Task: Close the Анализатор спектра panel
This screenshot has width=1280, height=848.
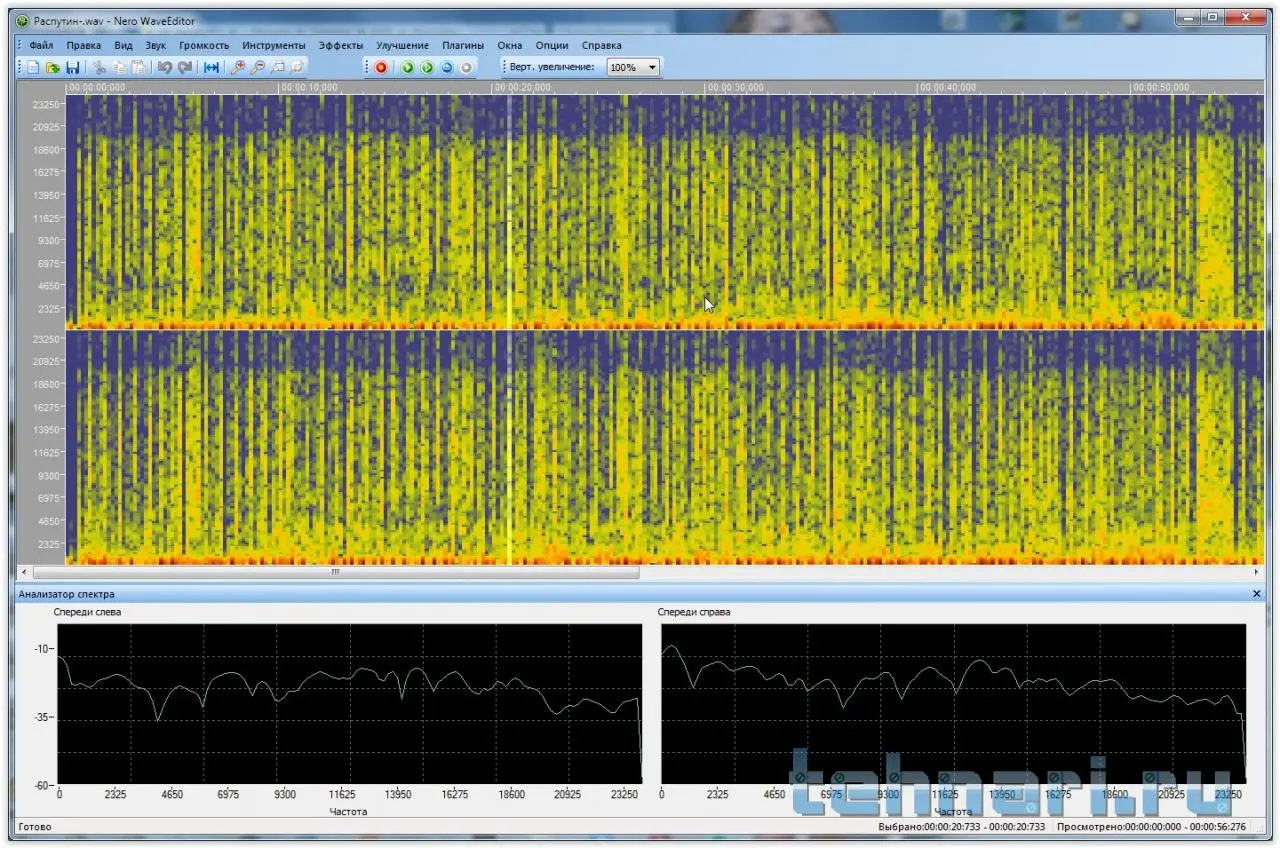Action: (1257, 594)
